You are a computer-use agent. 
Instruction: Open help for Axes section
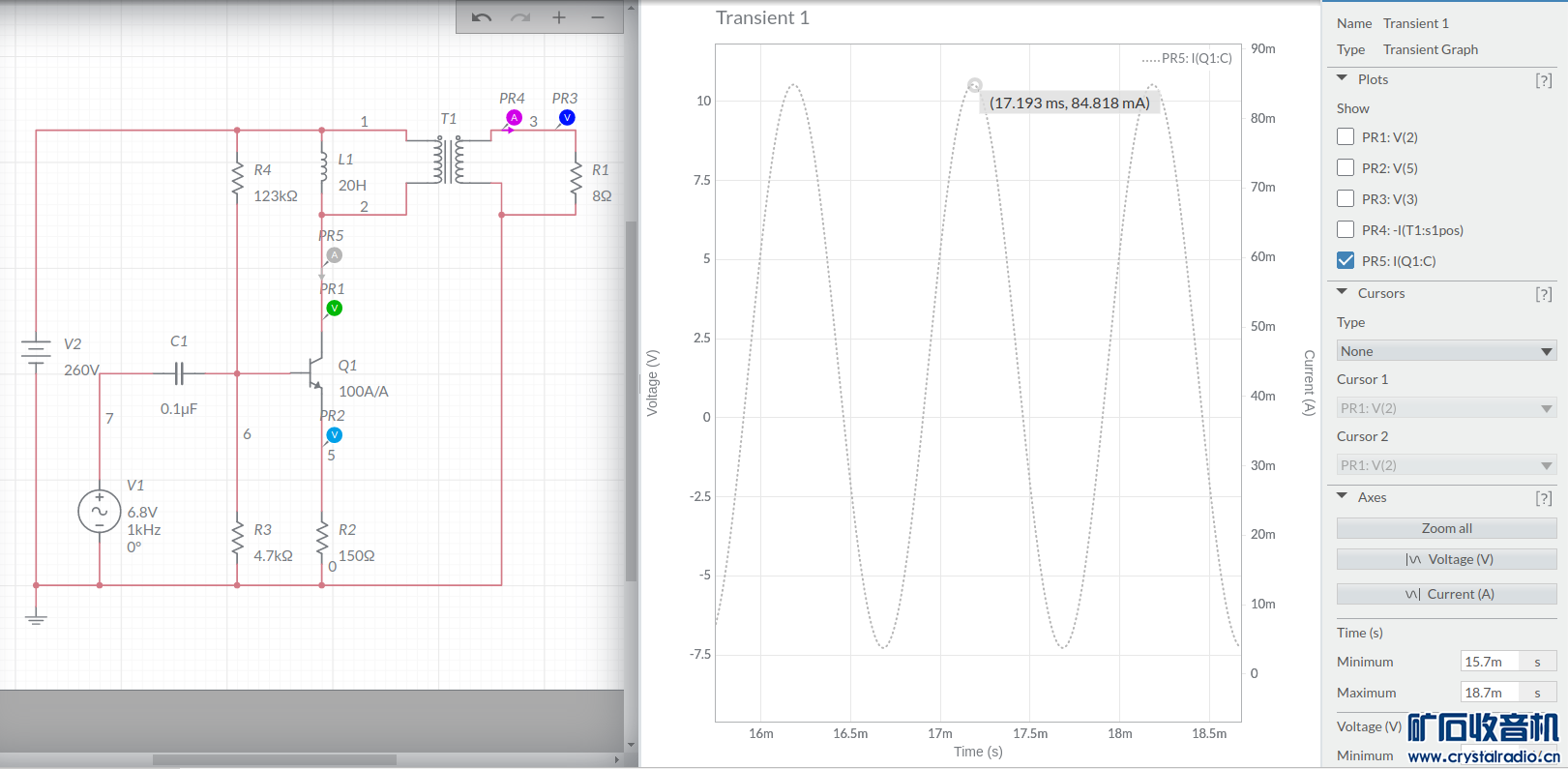click(1544, 498)
